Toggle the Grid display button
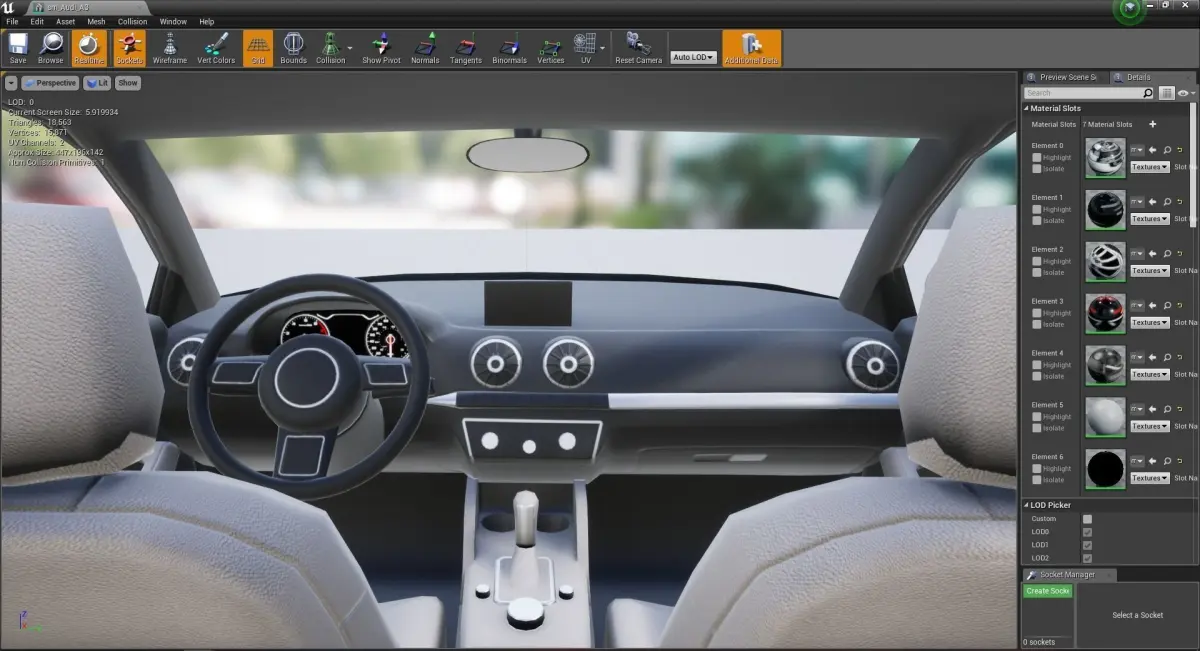The width and height of the screenshot is (1200, 651). click(258, 48)
